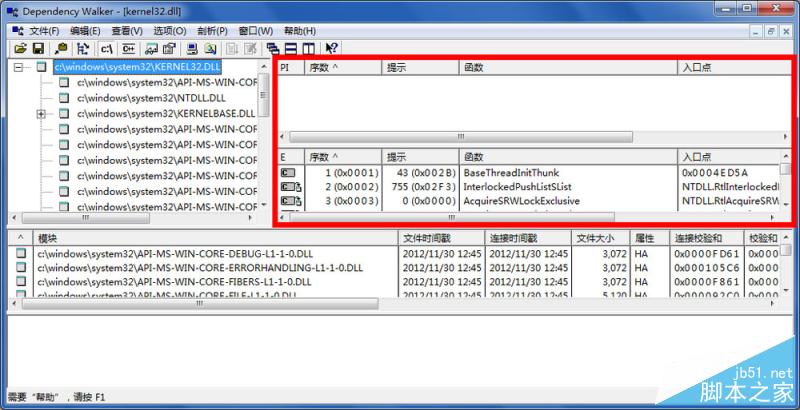Viewport: 800px width, 410px height.
Task: Toggle Auto Expand tree toolbar icon
Action: click(83, 48)
